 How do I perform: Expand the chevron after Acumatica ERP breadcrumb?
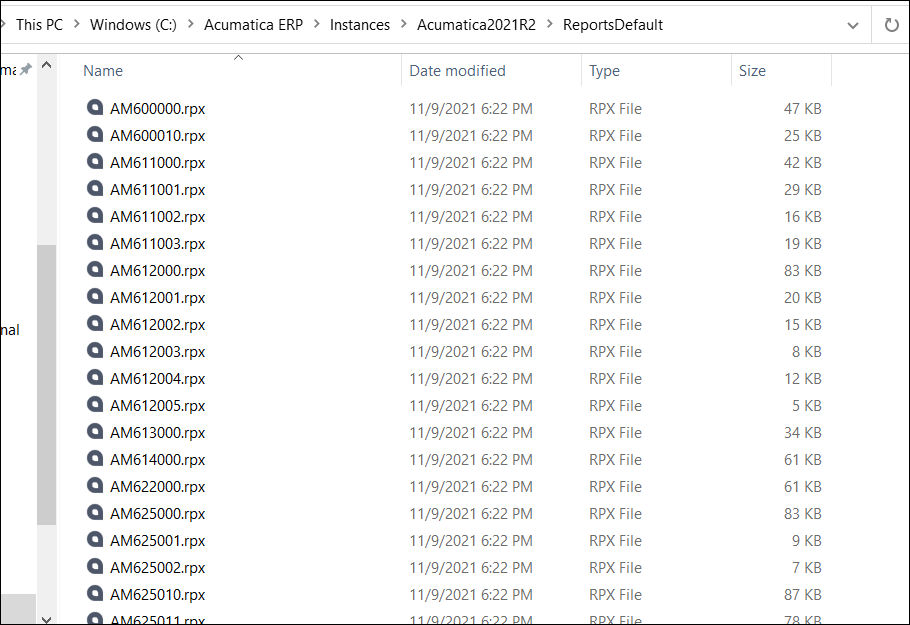317,25
